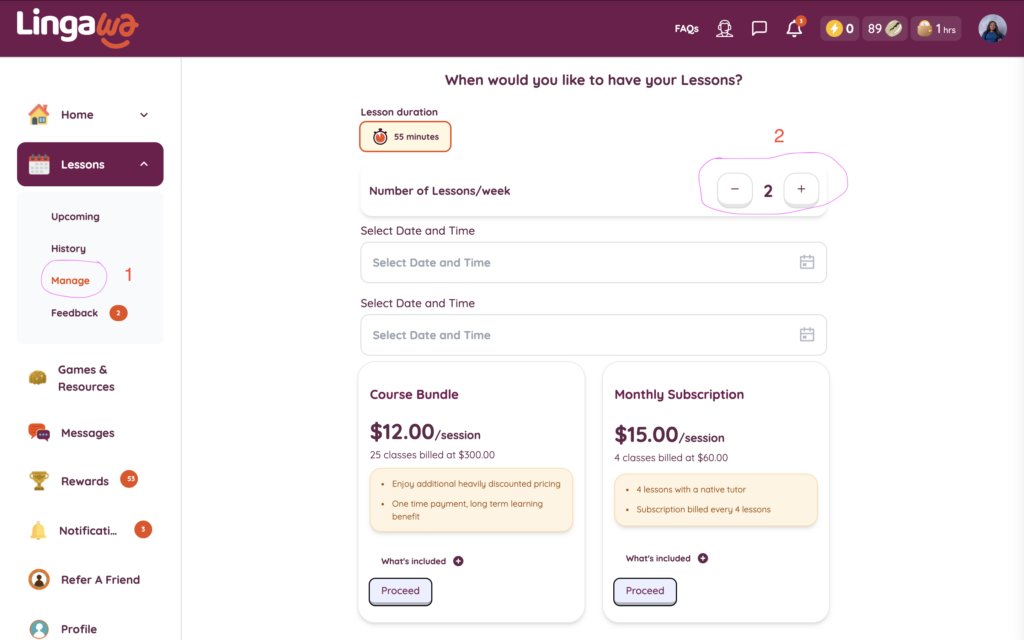The image size is (1024, 640).
Task: Click the calendar icon in second date field
Action: click(x=807, y=335)
